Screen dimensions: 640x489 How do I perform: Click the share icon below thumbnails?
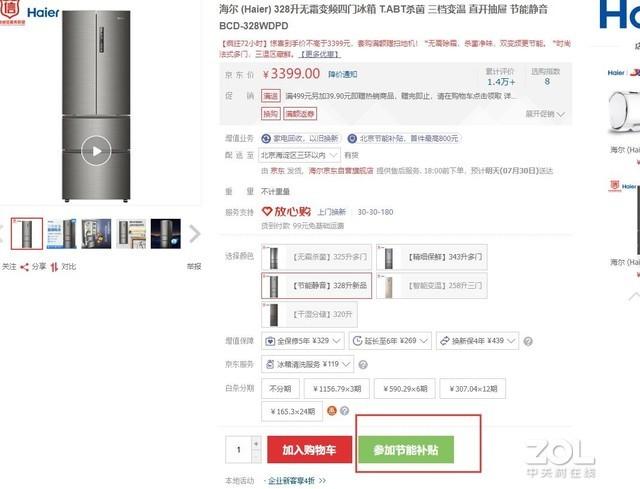pos(24,267)
